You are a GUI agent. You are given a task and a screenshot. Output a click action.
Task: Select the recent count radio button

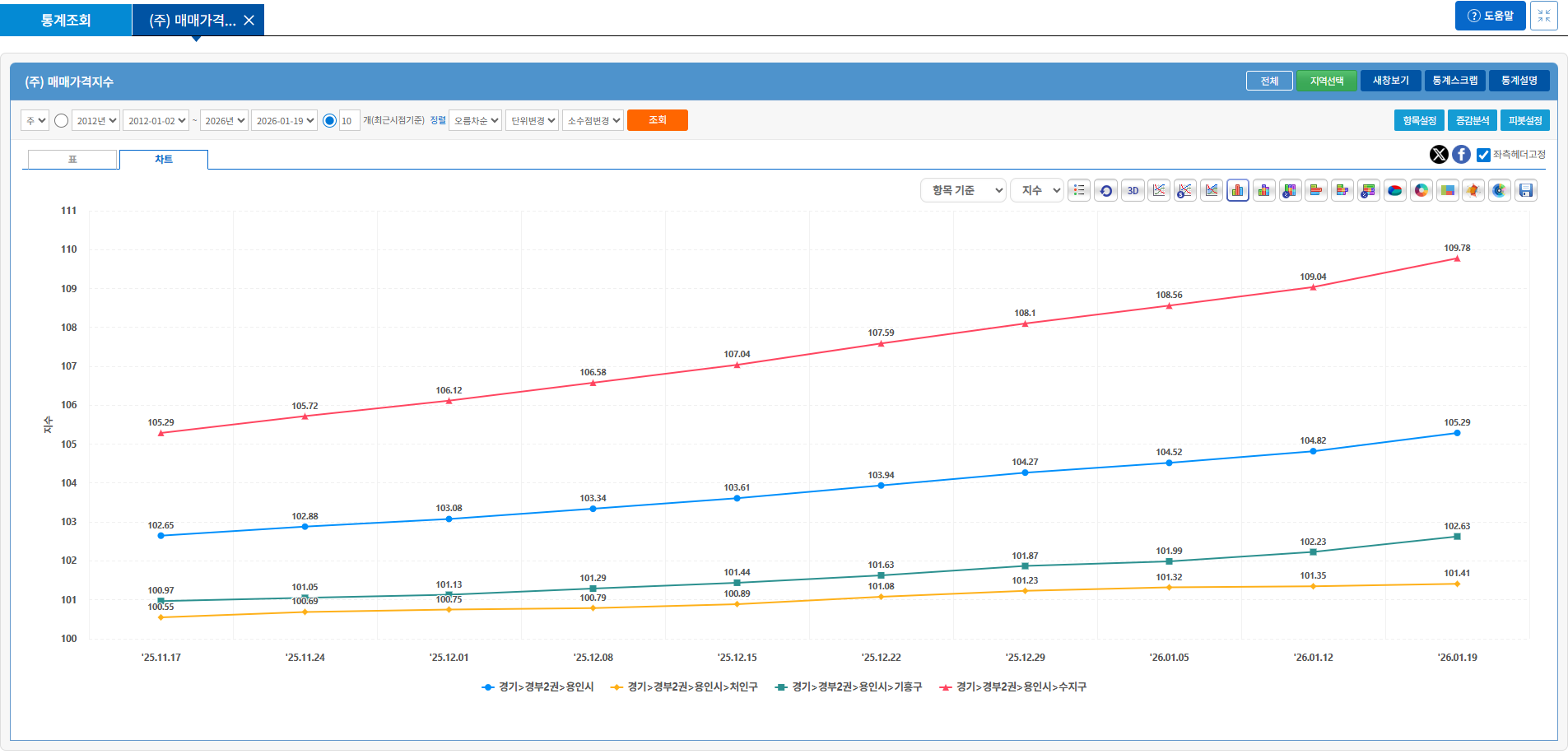329,120
